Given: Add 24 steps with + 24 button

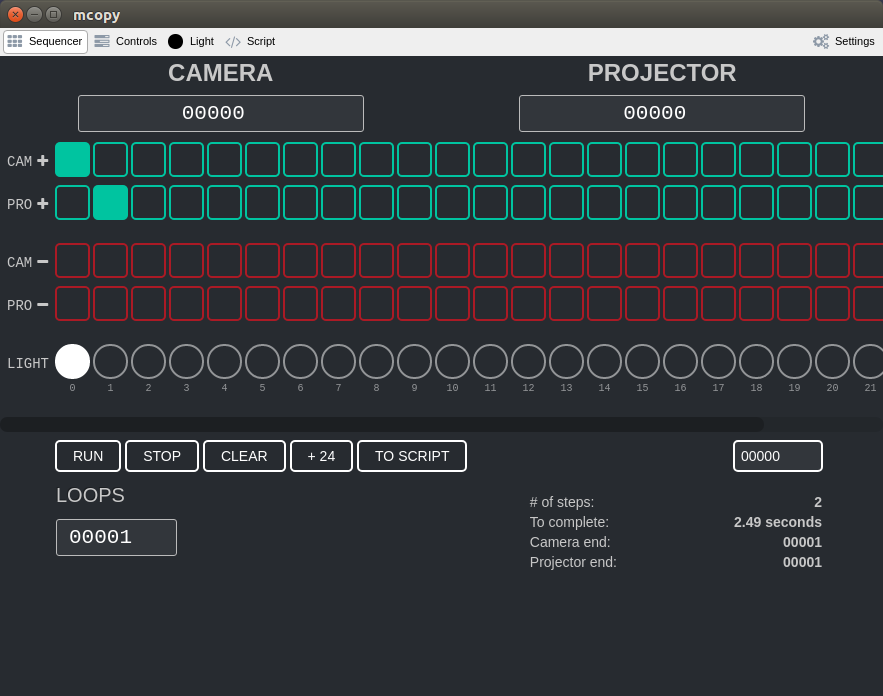Looking at the screenshot, I should click(321, 456).
